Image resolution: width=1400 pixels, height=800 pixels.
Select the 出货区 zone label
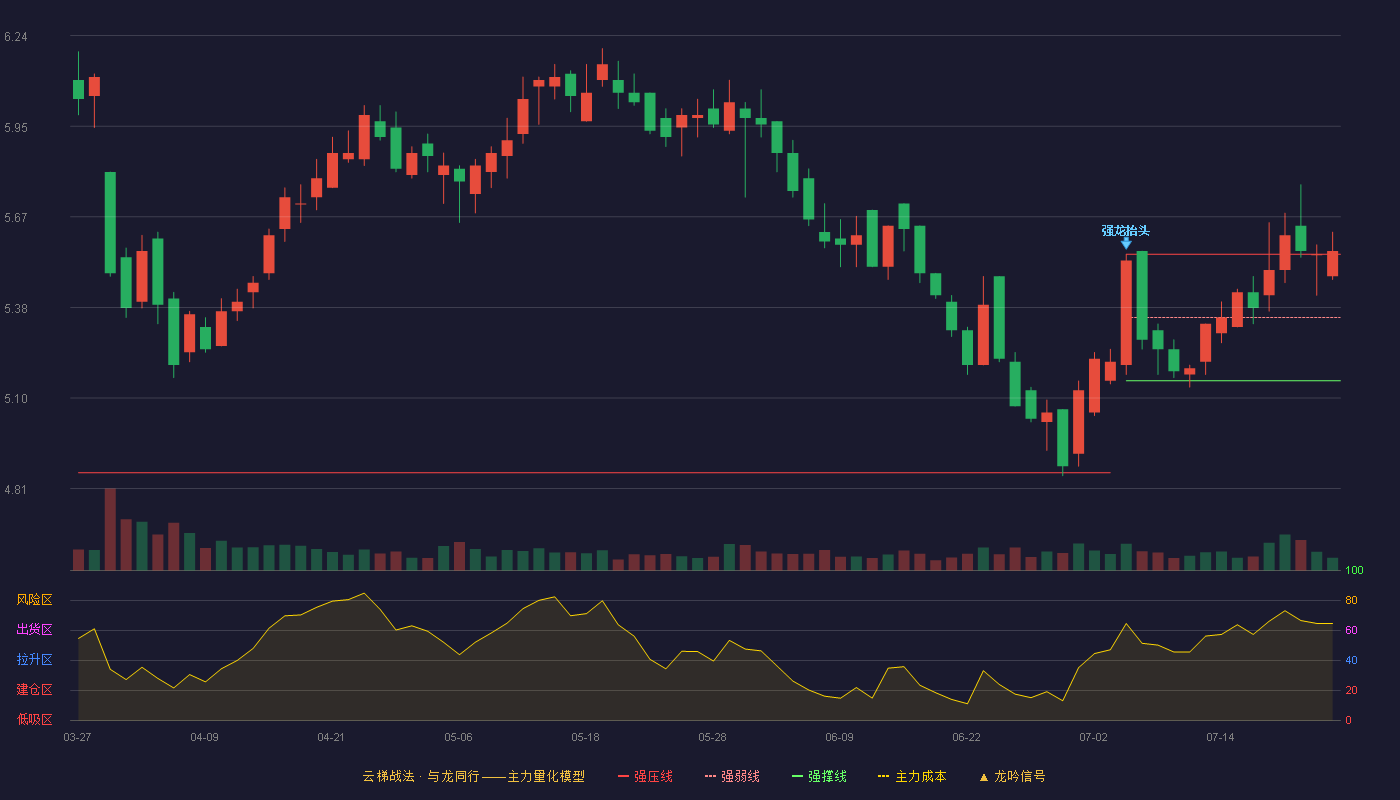click(34, 630)
